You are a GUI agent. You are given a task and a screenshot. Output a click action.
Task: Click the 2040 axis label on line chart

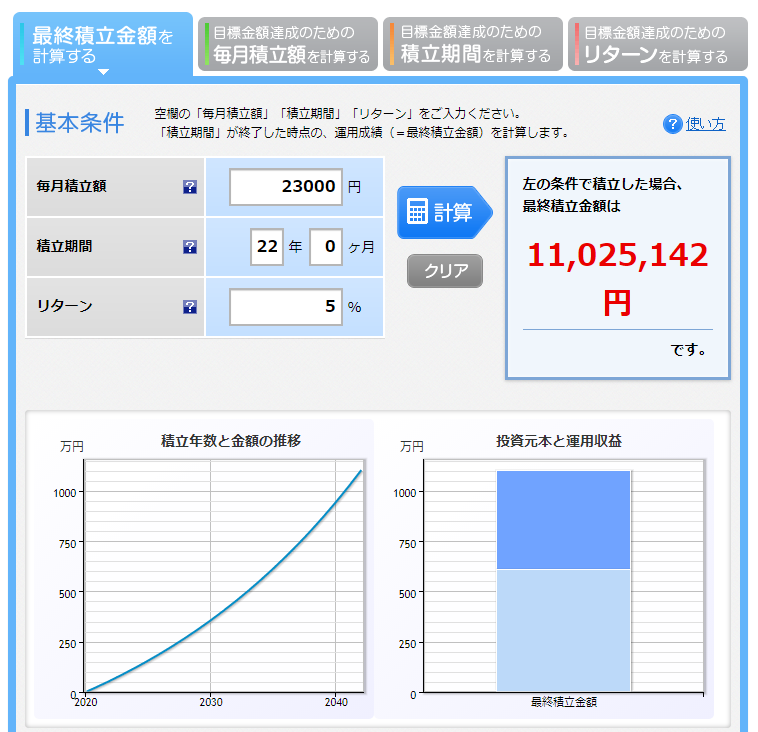coord(336,702)
